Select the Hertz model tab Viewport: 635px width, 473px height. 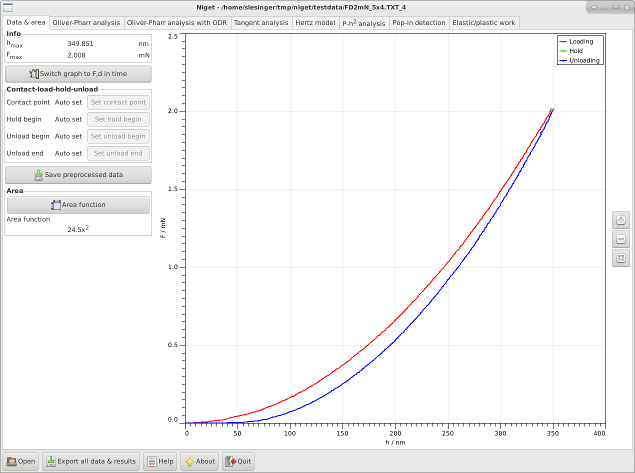pos(315,23)
